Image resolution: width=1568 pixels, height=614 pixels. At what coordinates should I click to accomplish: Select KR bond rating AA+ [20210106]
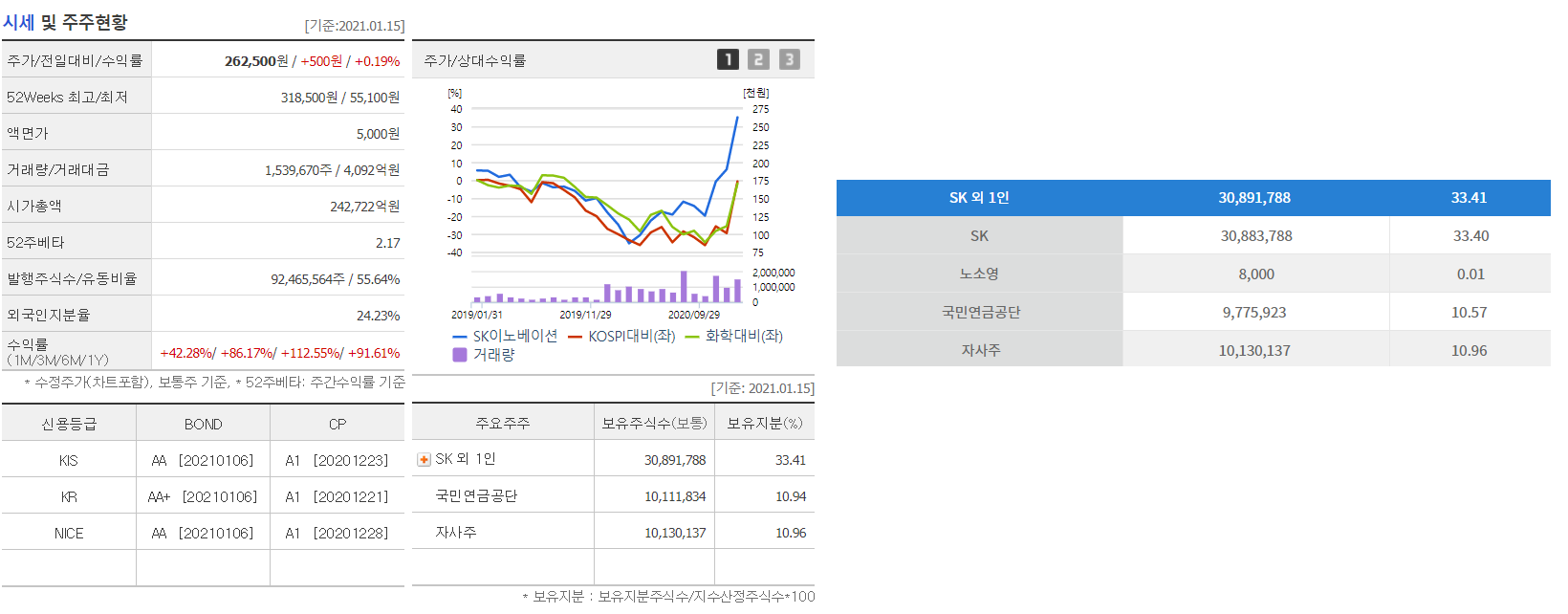(203, 497)
